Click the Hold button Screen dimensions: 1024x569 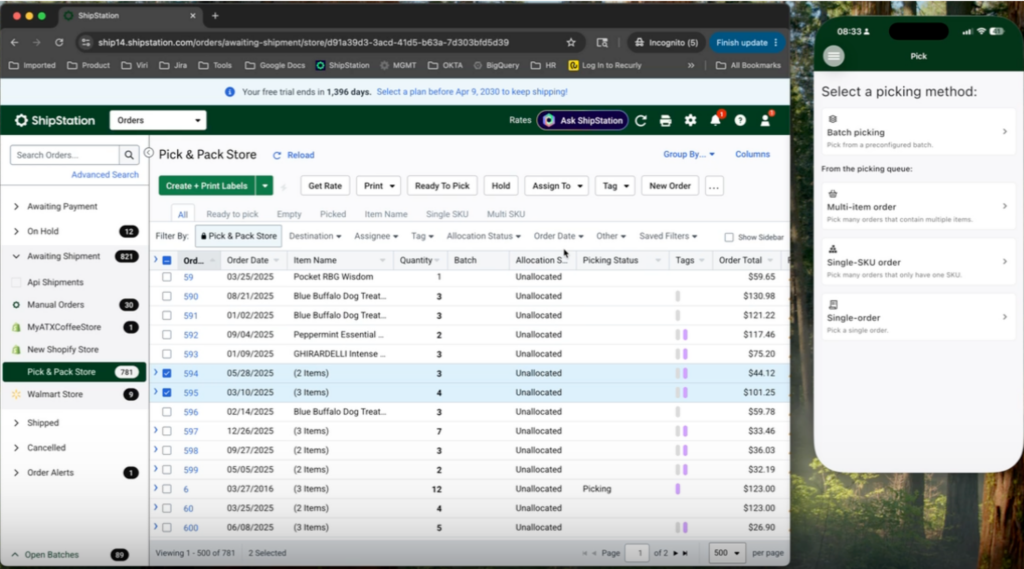[501, 186]
